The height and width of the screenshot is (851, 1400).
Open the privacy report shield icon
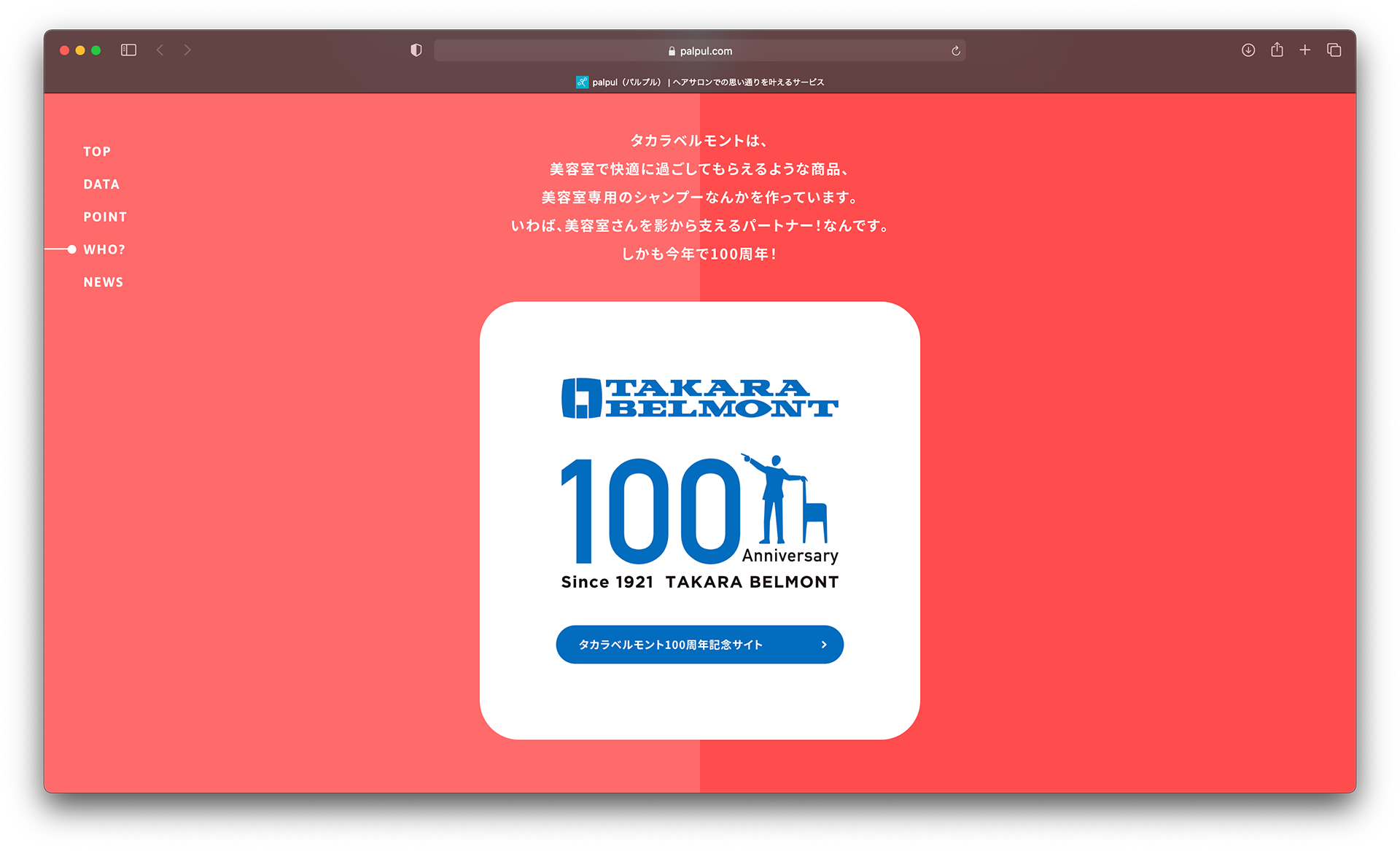point(416,50)
